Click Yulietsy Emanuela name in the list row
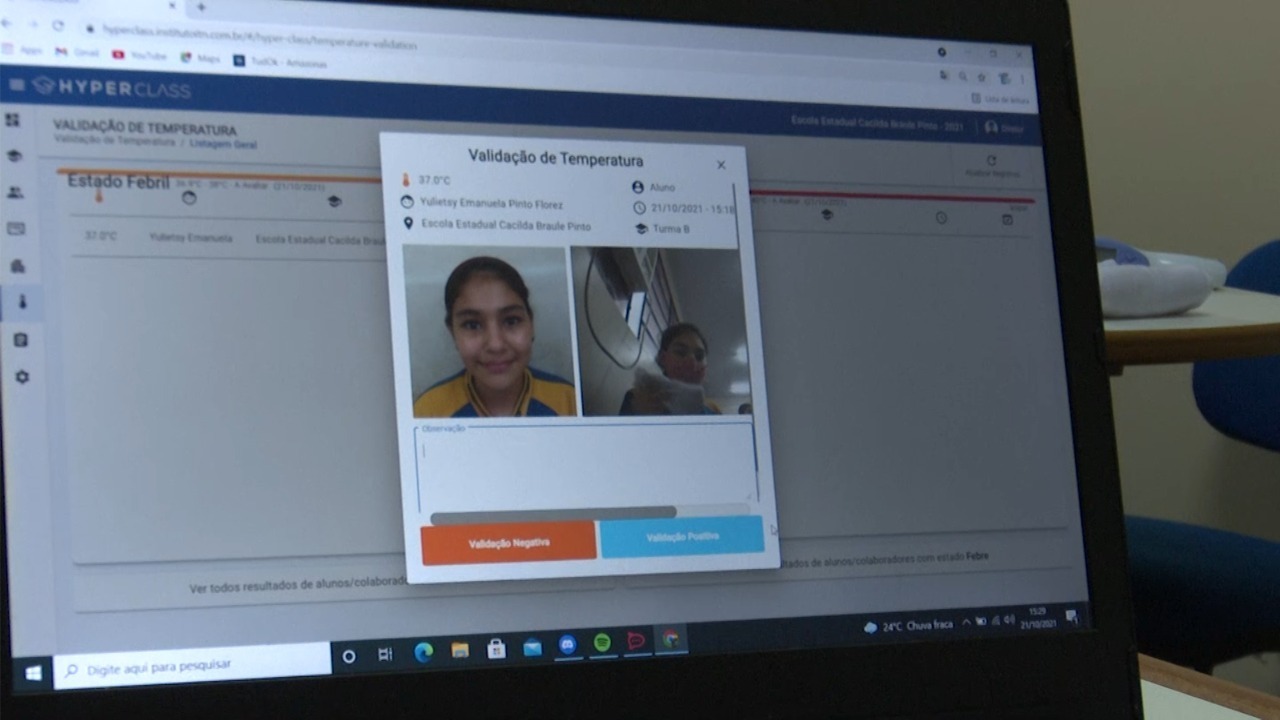Screen dimensions: 1280x720 190,238
